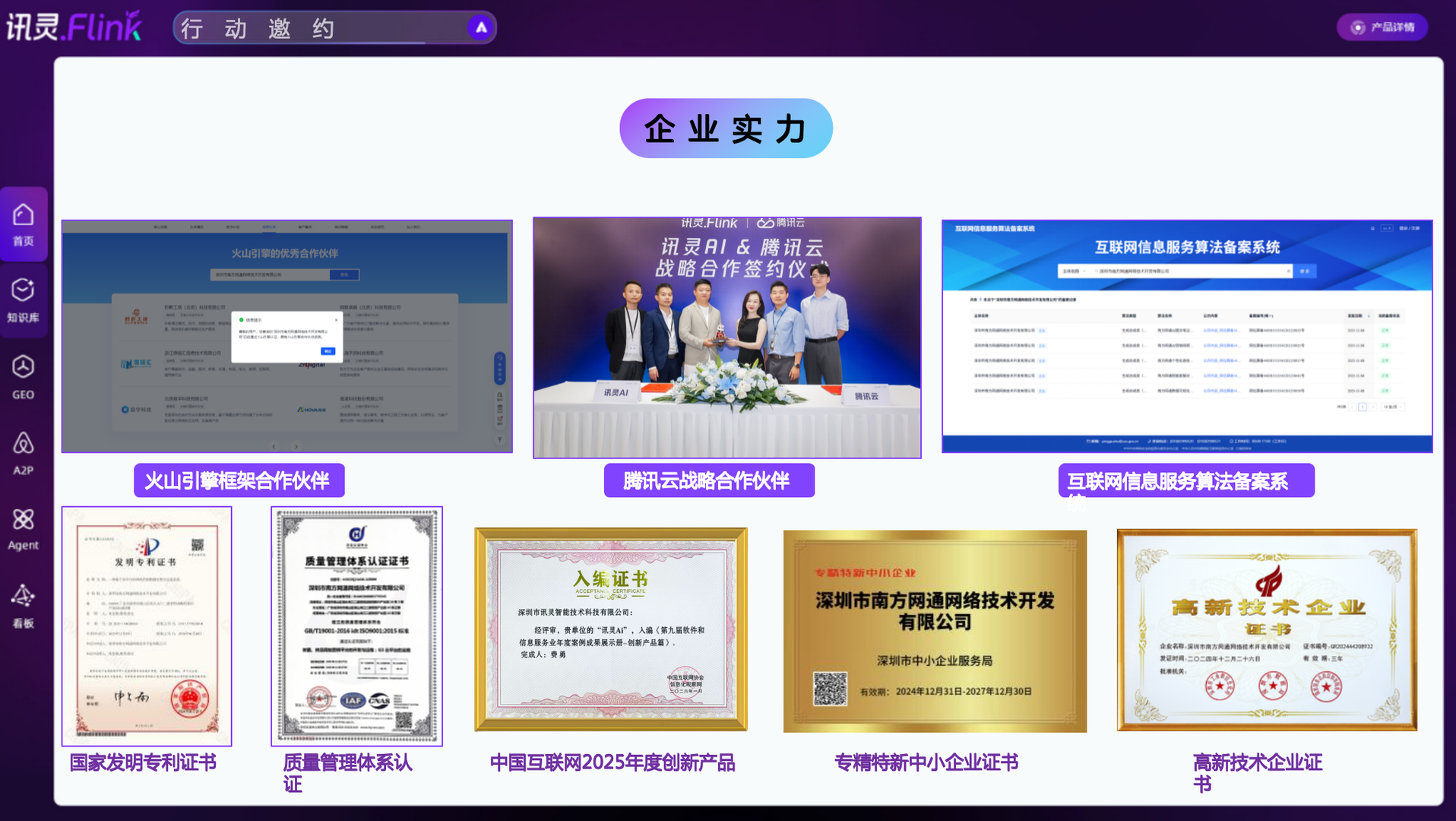
Task: Open the 火山引擎 partner screenshot thumbnail
Action: (287, 336)
